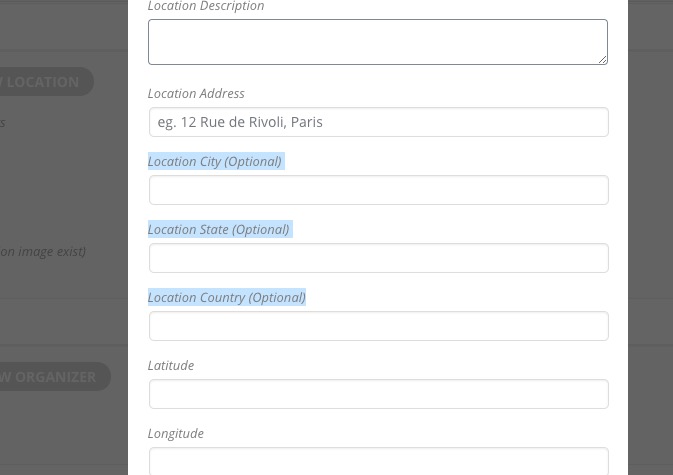Click the "Location Address" label text
Viewport: 673px width, 475px height.
(196, 94)
